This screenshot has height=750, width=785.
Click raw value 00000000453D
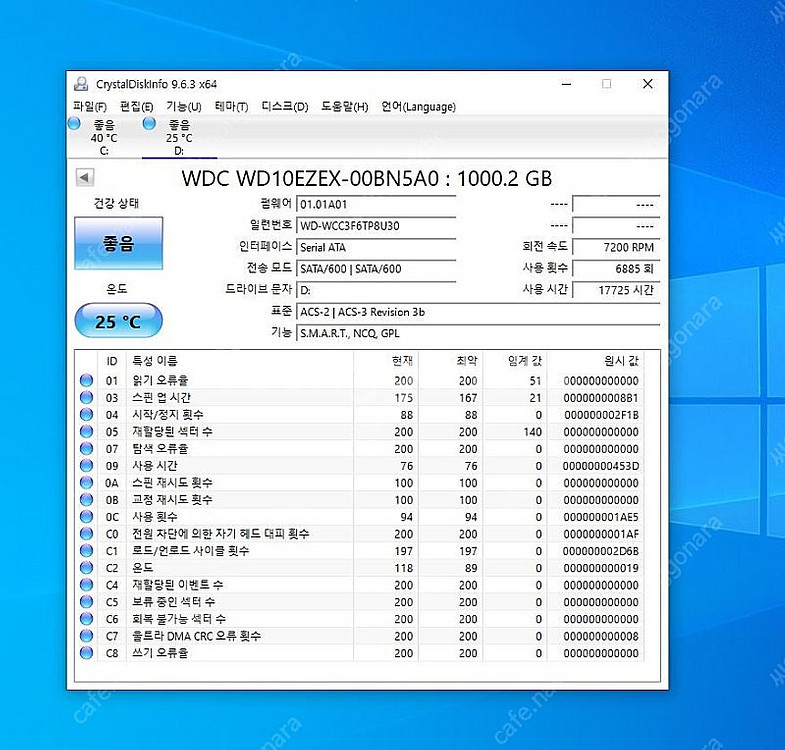601,466
